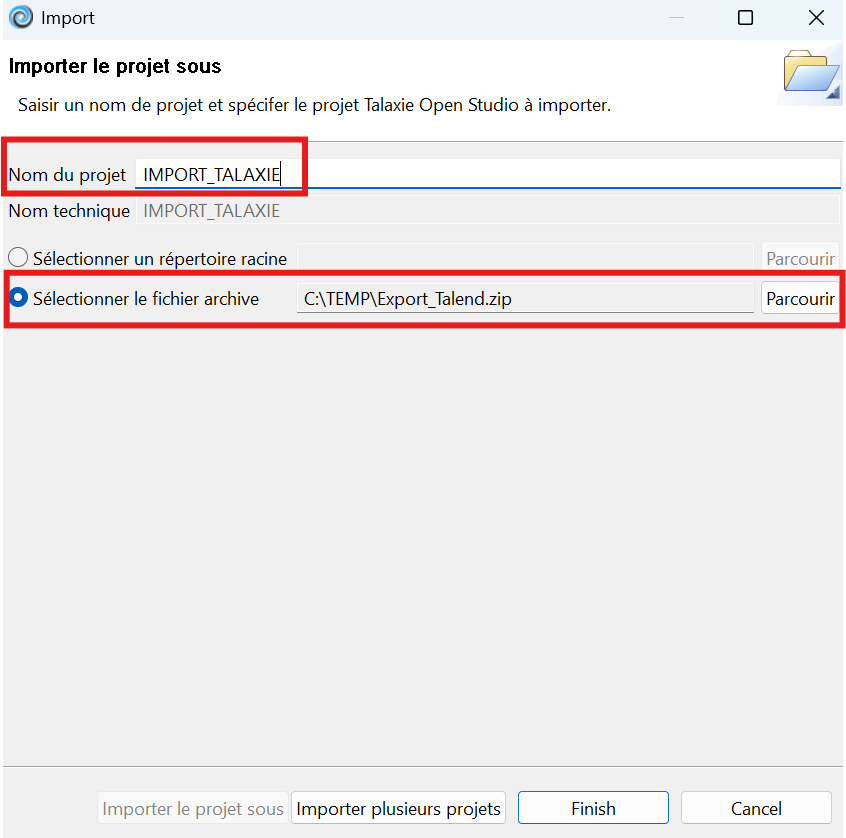Minimize the Import dialog window
The image size is (846, 838).
pos(675,18)
